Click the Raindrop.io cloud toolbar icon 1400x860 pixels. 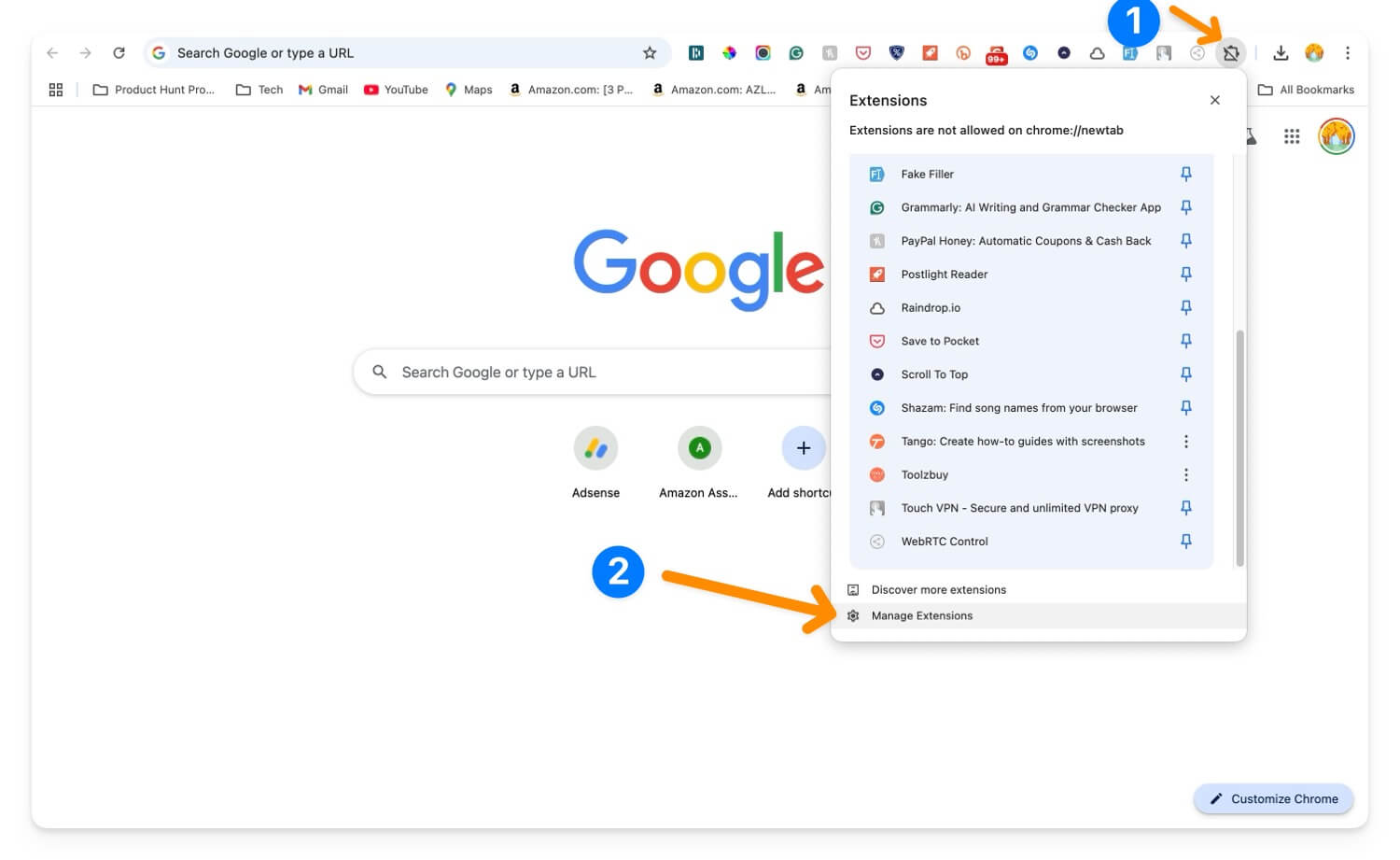[x=1098, y=53]
